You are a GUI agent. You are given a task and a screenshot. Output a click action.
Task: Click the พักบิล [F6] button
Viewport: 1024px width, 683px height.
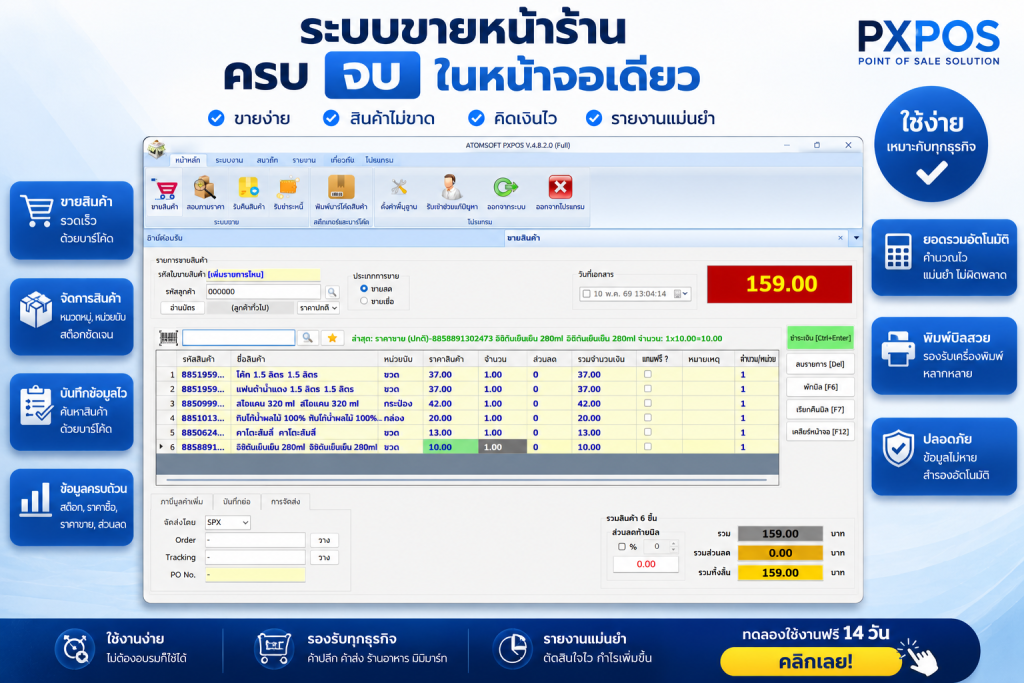tap(820, 387)
